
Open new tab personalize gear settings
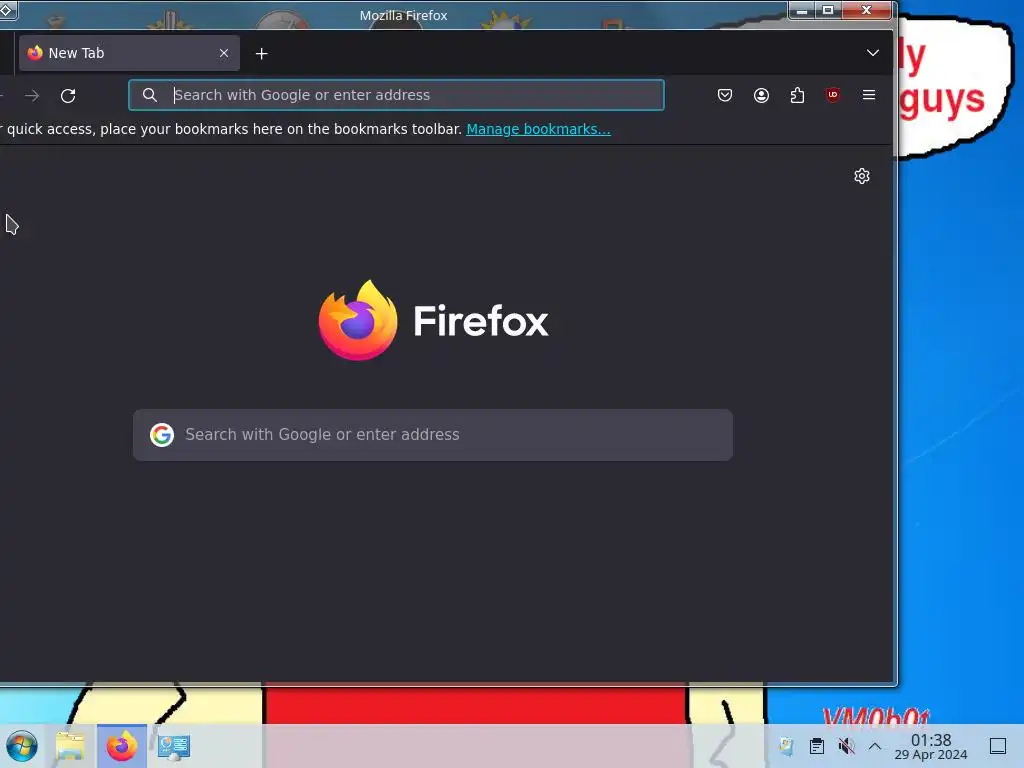tap(862, 176)
